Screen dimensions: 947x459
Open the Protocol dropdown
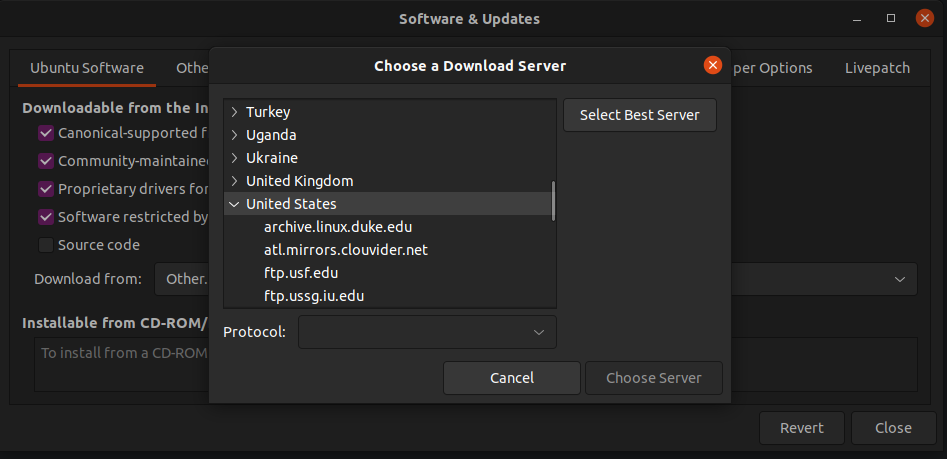coord(427,332)
